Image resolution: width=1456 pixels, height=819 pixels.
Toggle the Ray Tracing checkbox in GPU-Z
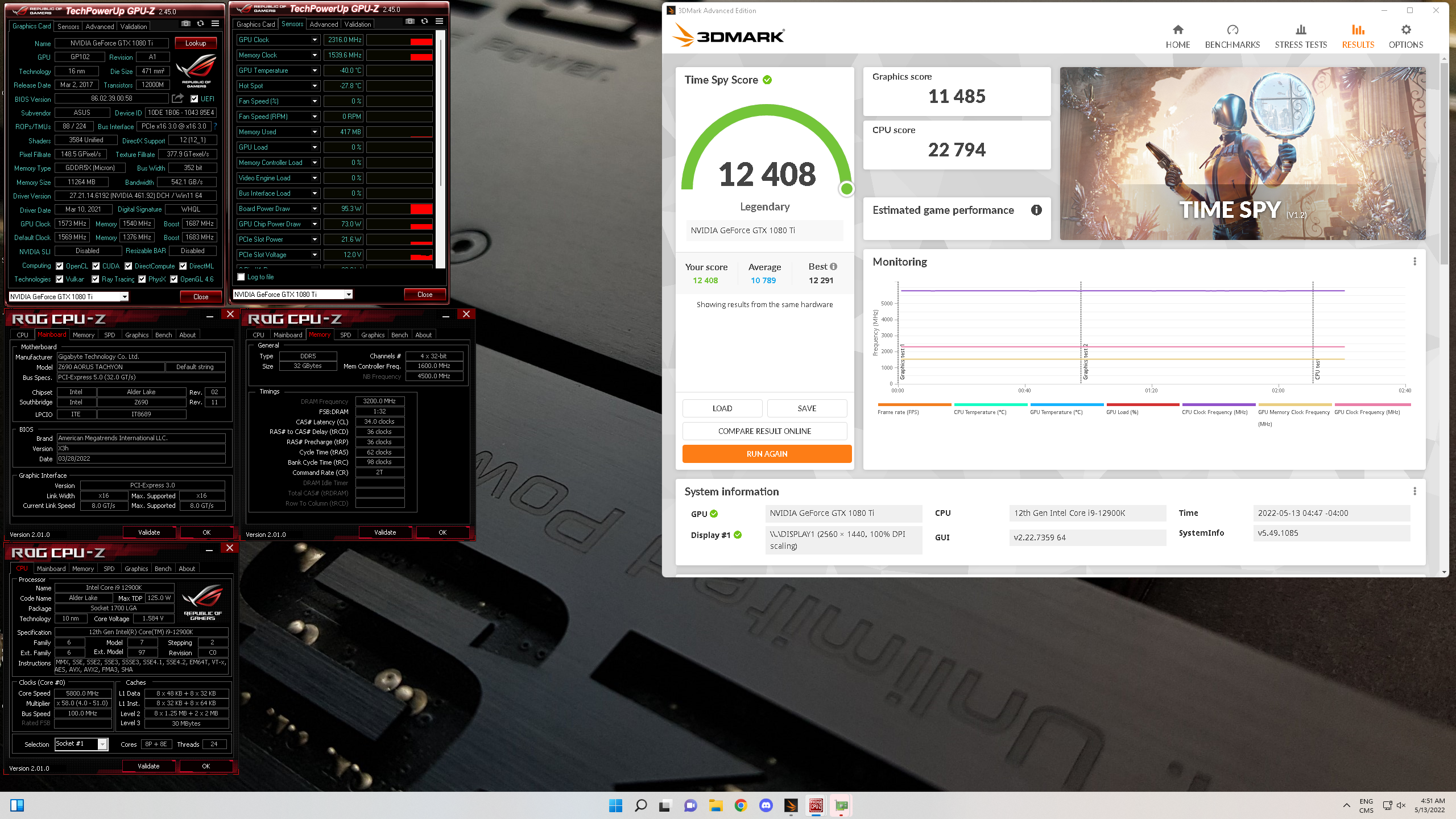click(95, 279)
